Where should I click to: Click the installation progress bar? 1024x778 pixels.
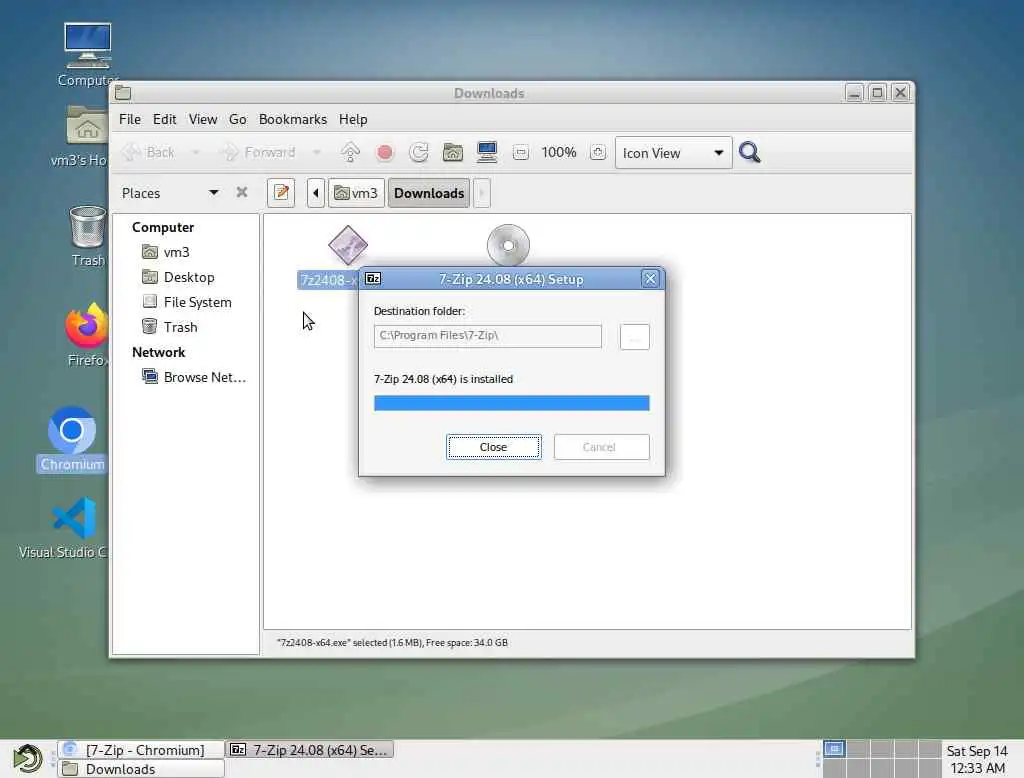click(511, 404)
